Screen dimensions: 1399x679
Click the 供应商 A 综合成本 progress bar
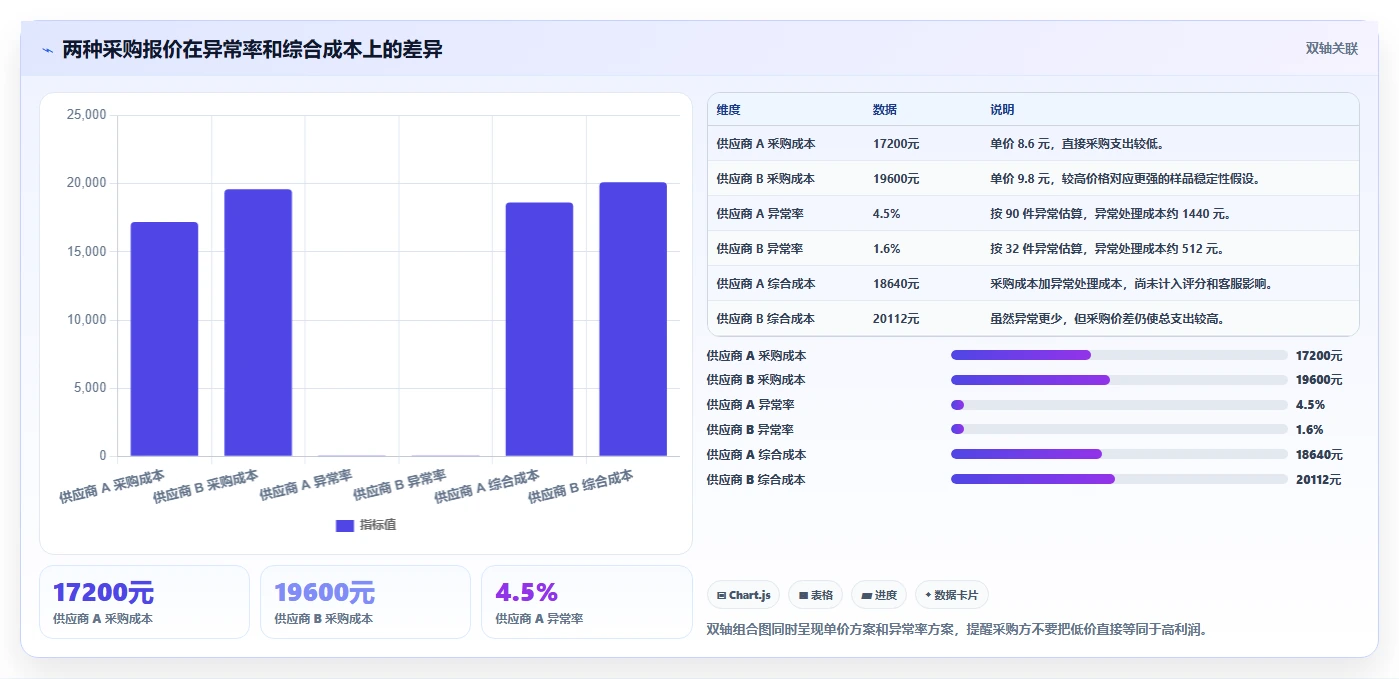point(1119,455)
